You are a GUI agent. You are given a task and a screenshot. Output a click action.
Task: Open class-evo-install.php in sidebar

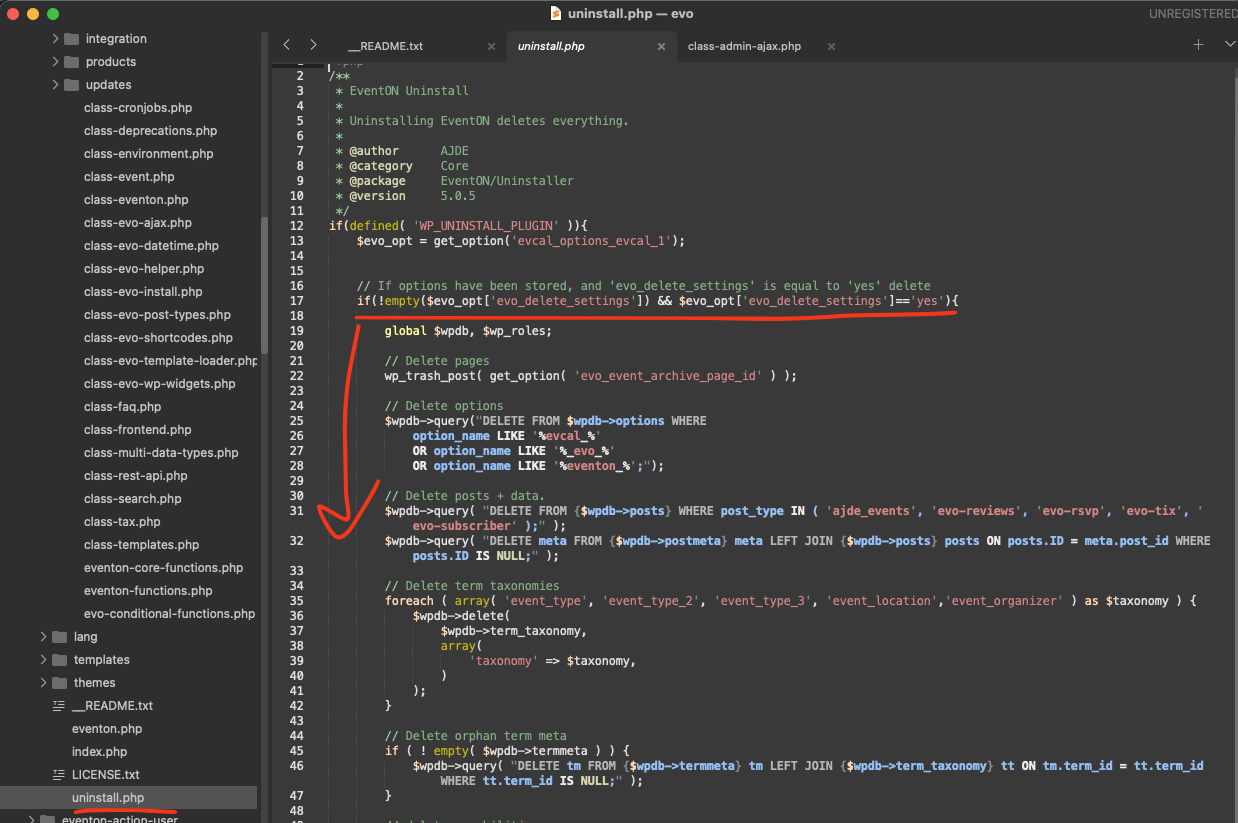pyautogui.click(x=143, y=292)
